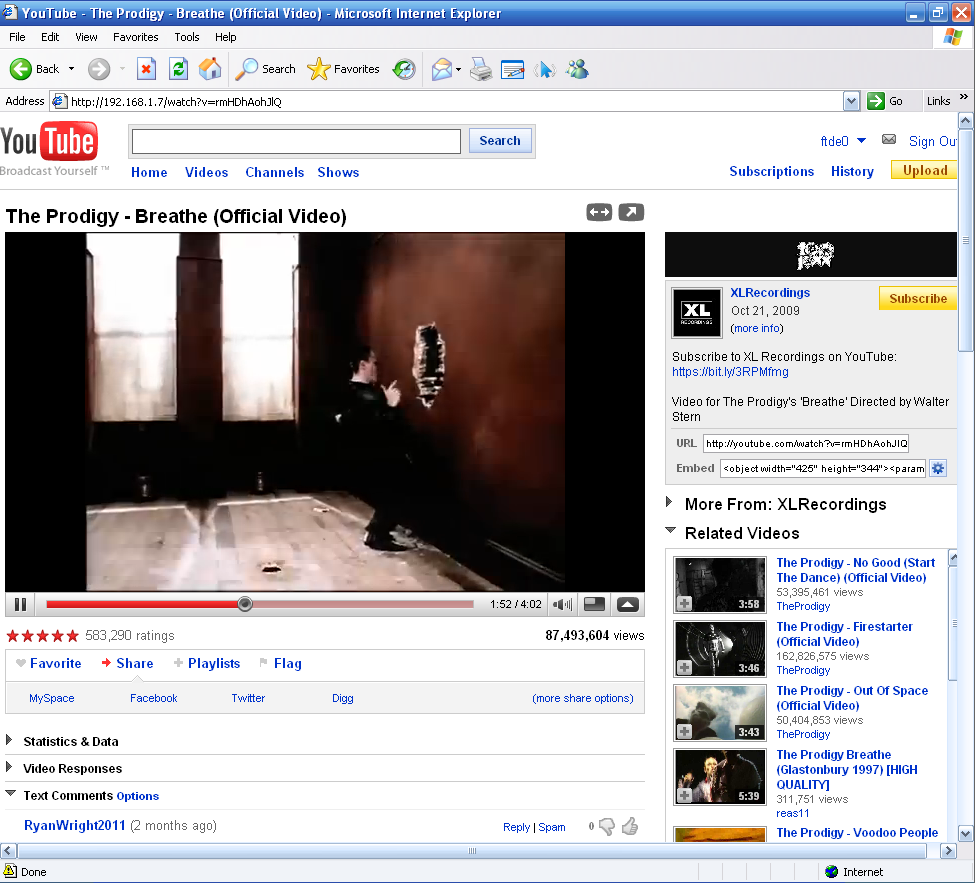
Task: Open the Messenger people toolbar icon
Action: pos(578,69)
